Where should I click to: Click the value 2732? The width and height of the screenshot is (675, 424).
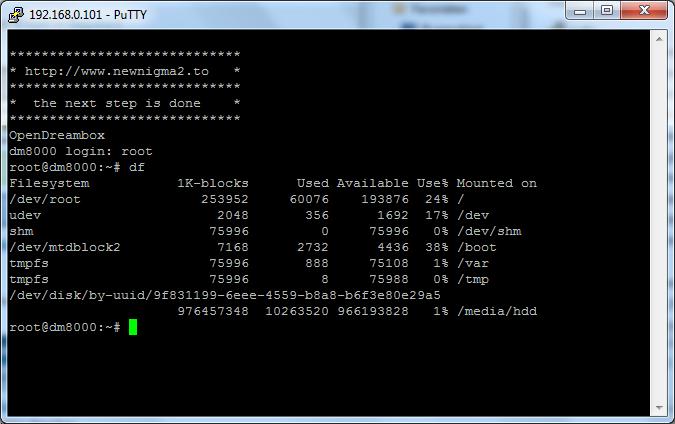(313, 247)
